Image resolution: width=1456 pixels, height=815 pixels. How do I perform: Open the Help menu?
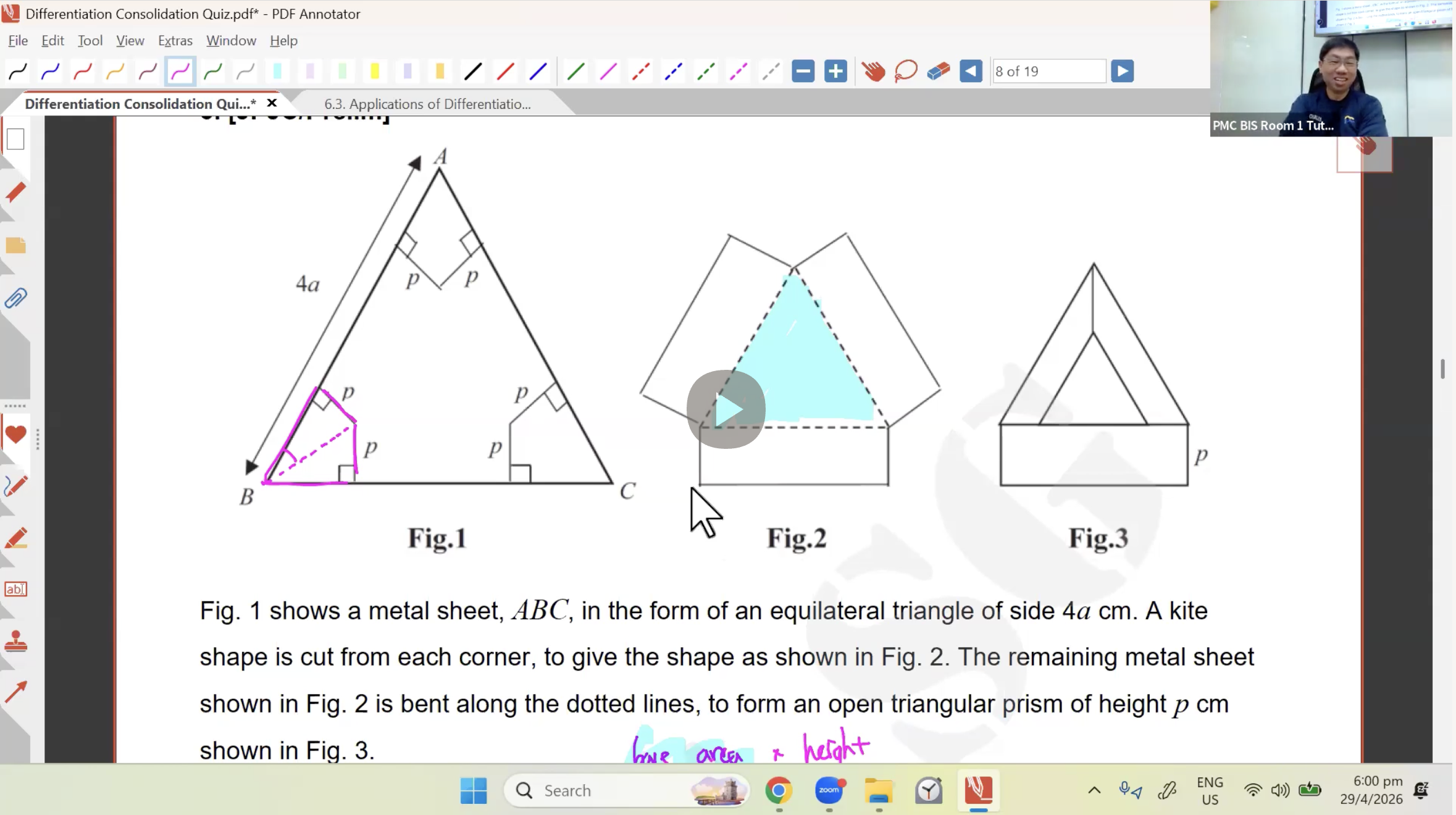tap(283, 40)
